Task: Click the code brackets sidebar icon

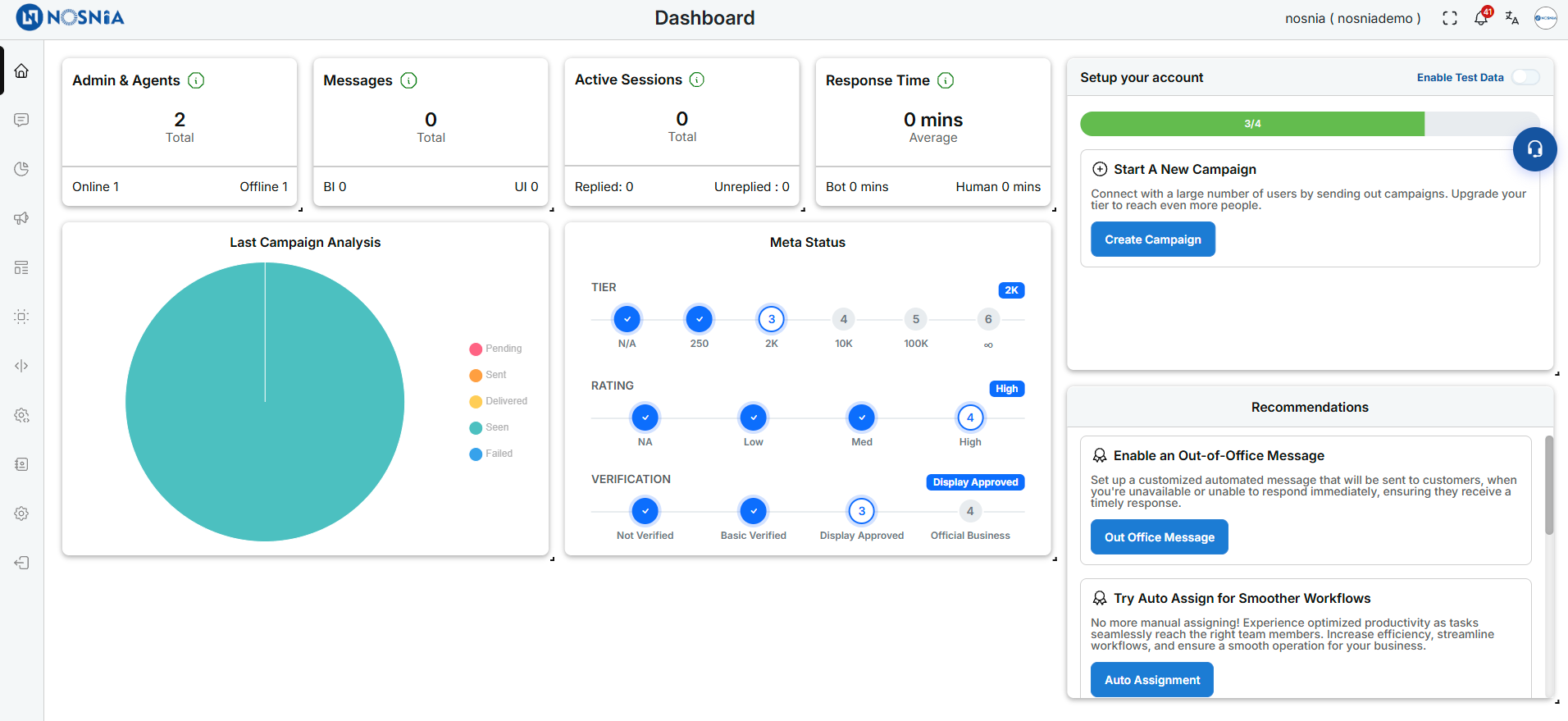Action: tap(21, 366)
